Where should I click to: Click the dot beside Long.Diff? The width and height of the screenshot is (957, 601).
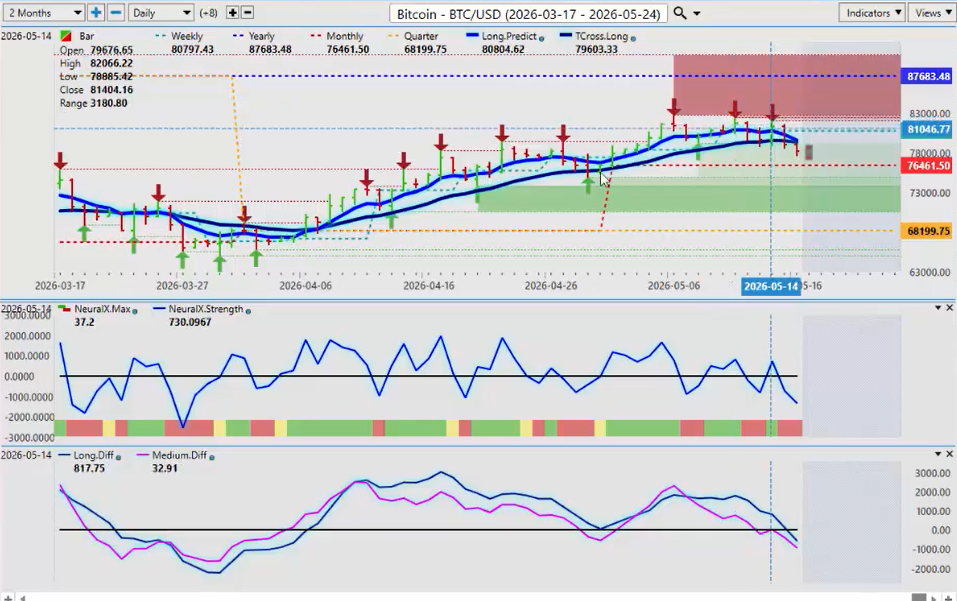118,458
